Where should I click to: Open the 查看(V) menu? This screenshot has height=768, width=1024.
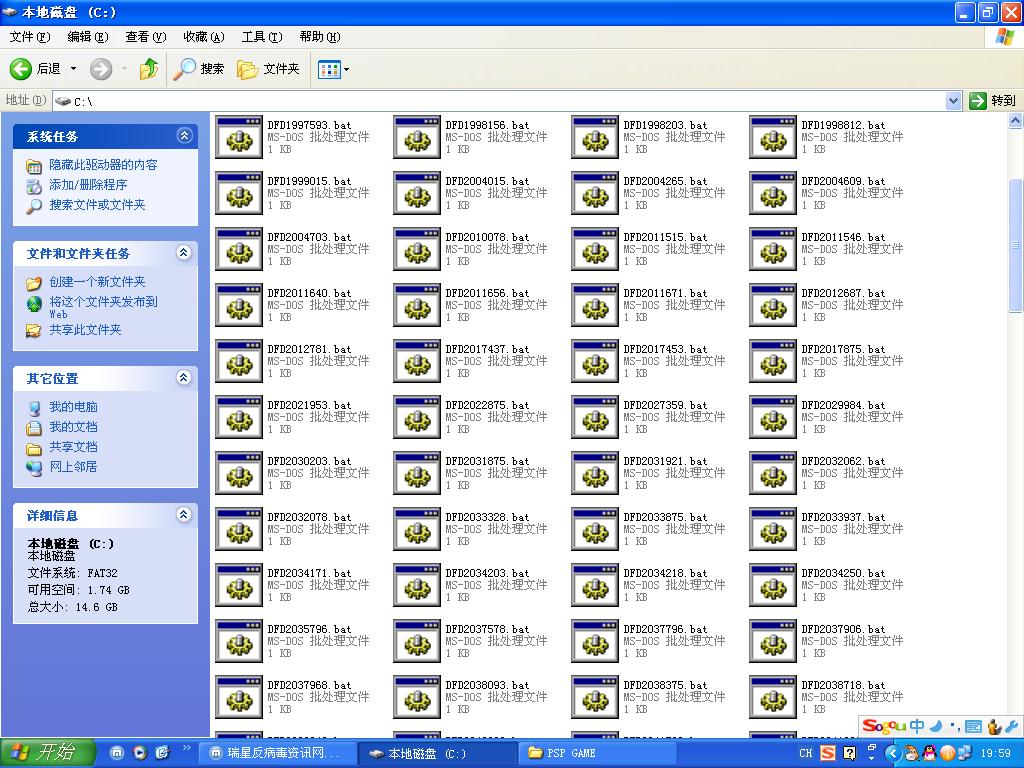point(145,37)
